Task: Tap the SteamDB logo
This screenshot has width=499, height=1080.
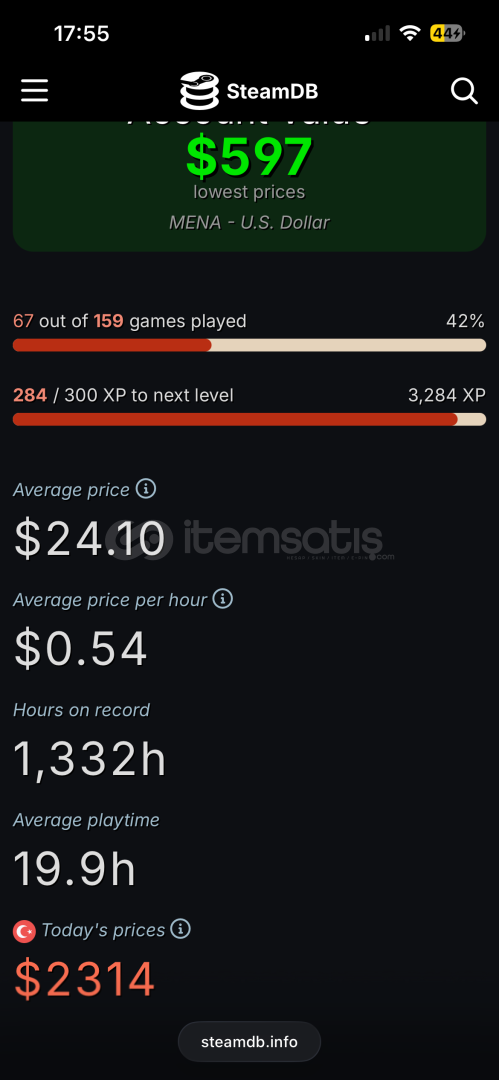Action: [199, 91]
